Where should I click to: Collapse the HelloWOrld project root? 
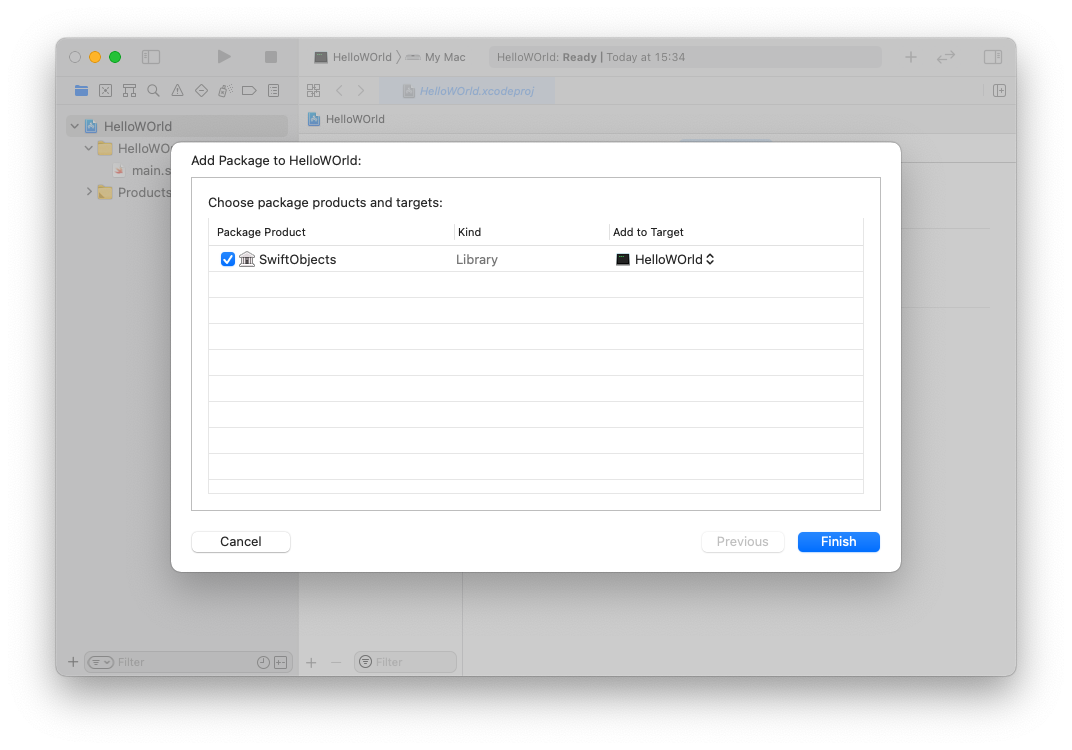tap(75, 126)
